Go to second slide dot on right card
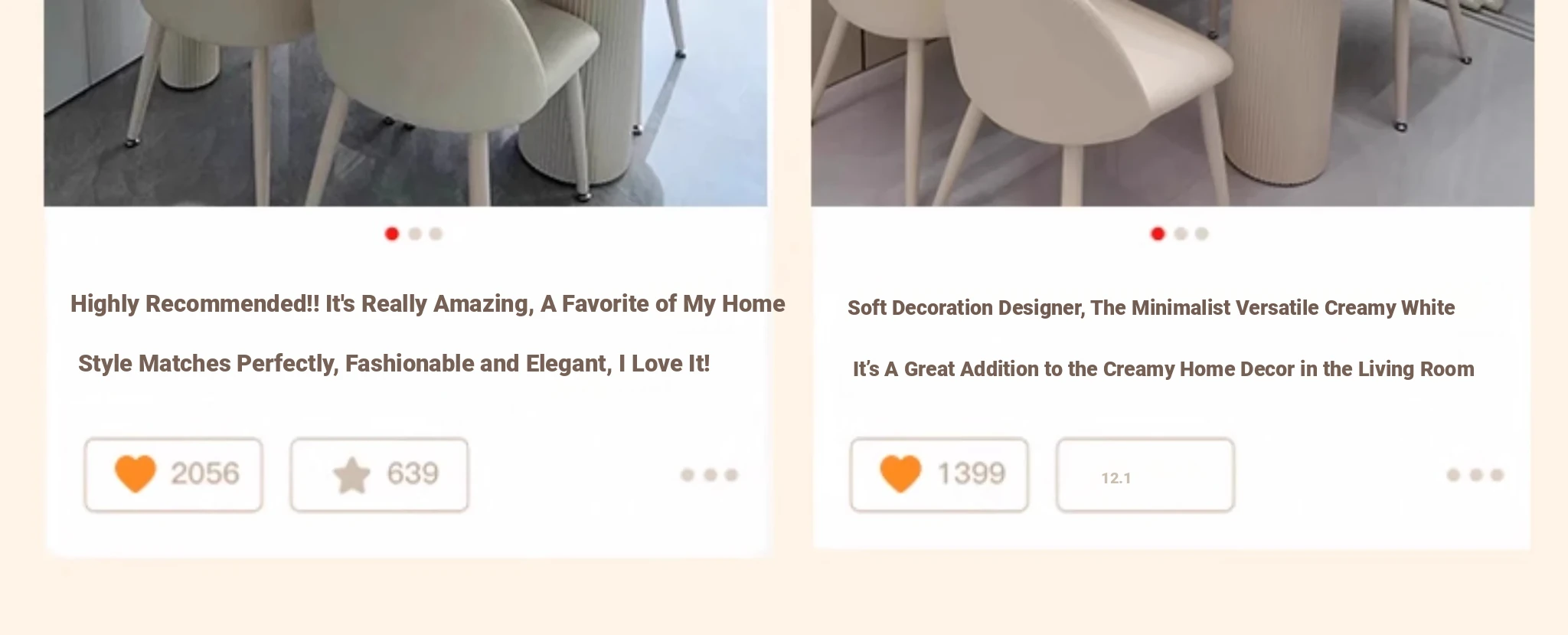1568x635 pixels. point(1181,234)
